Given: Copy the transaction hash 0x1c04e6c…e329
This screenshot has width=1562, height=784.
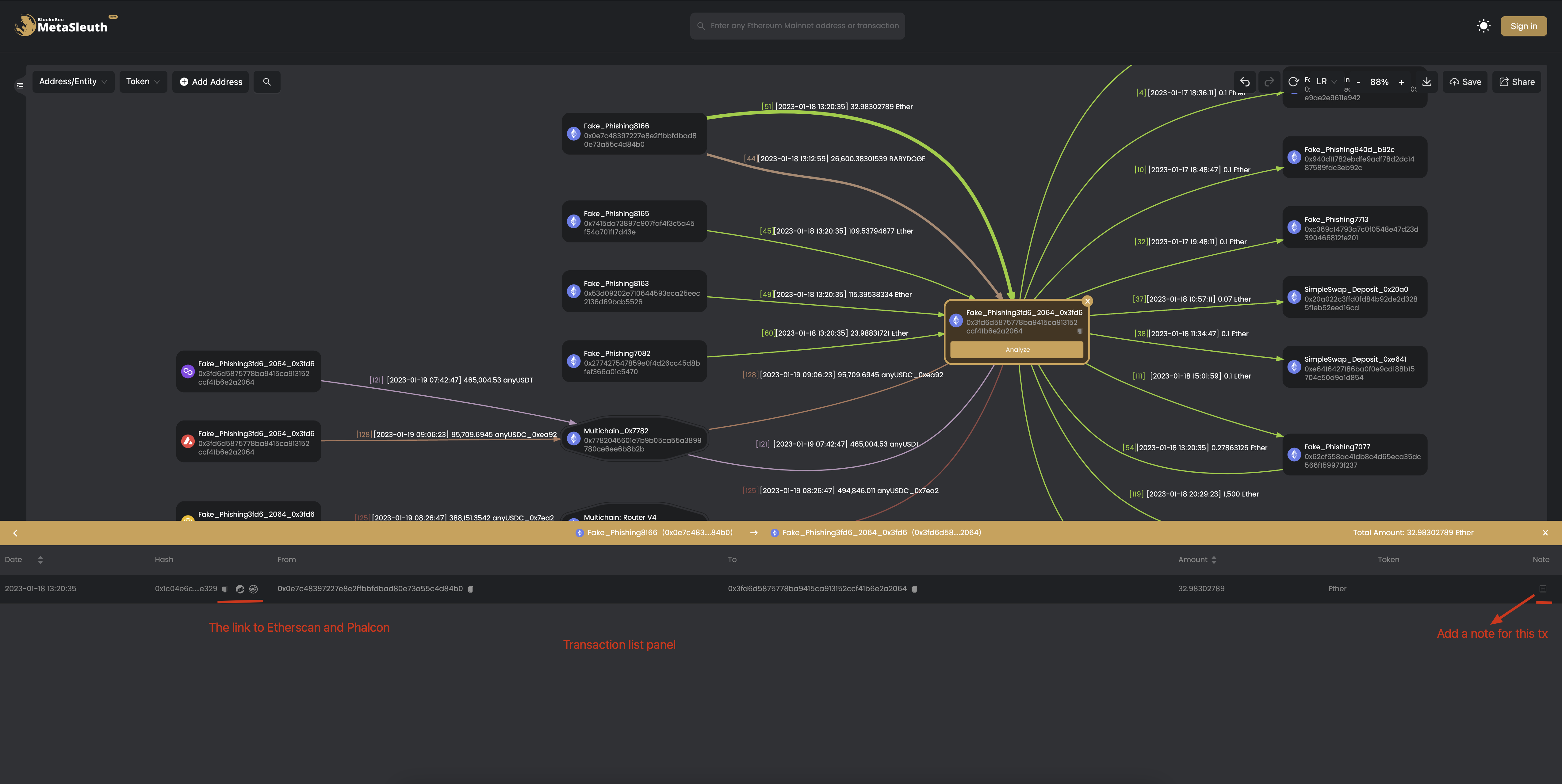Looking at the screenshot, I should [x=225, y=589].
